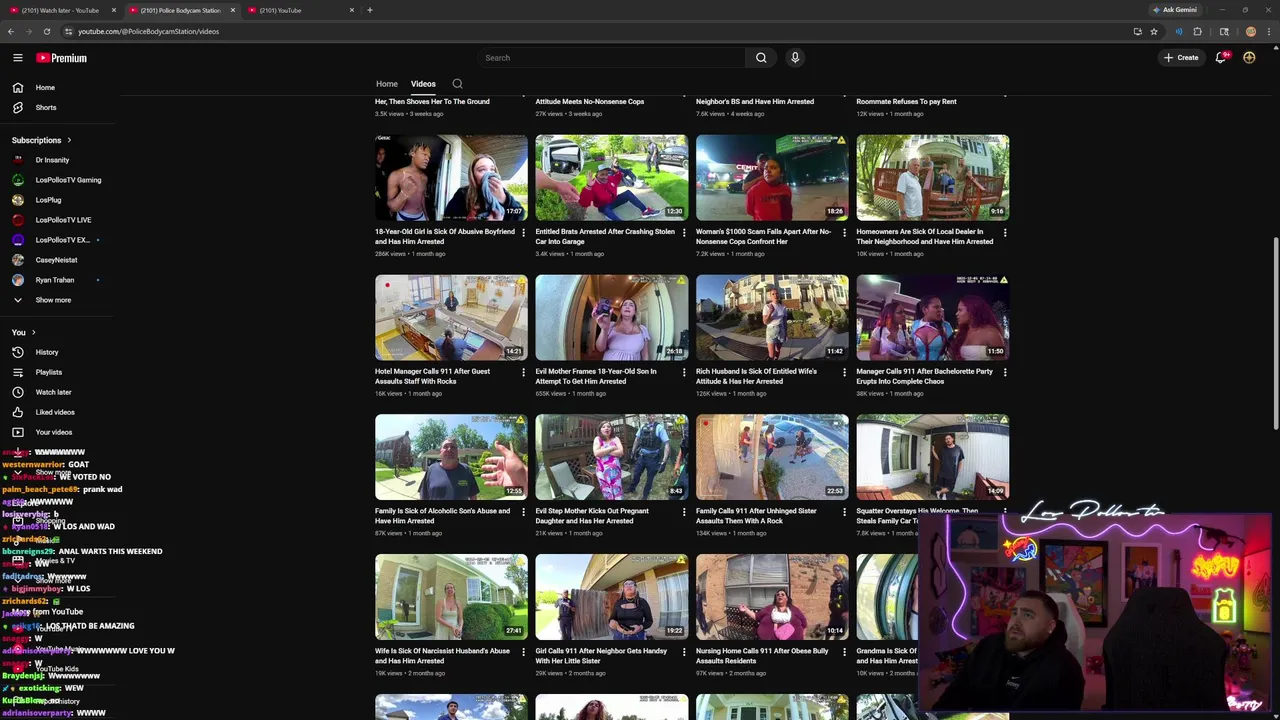Click title Homeowners Are Sick Of Local Dealer
The image size is (1280, 720).
(924, 236)
